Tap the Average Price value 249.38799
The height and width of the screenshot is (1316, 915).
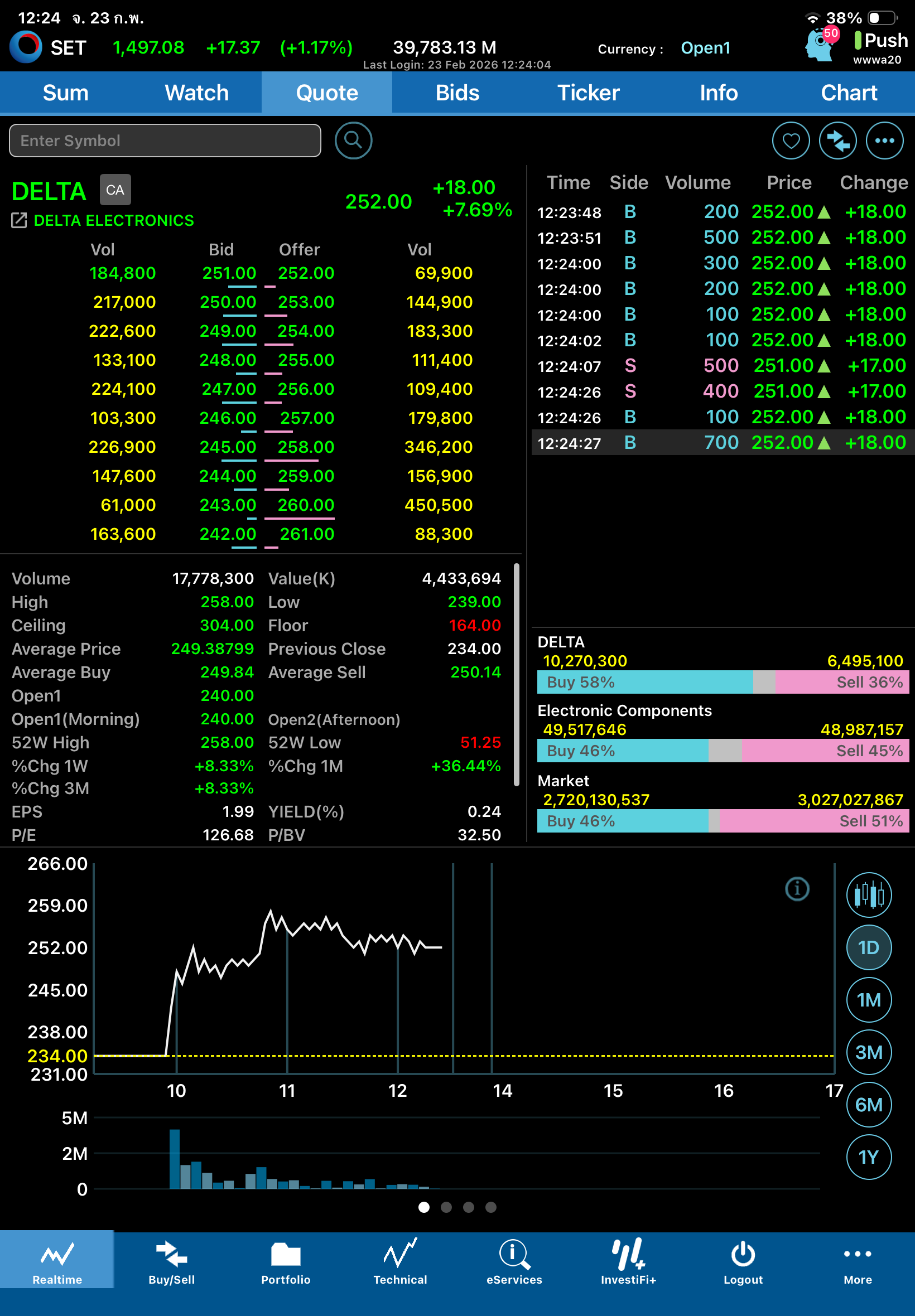pos(212,649)
